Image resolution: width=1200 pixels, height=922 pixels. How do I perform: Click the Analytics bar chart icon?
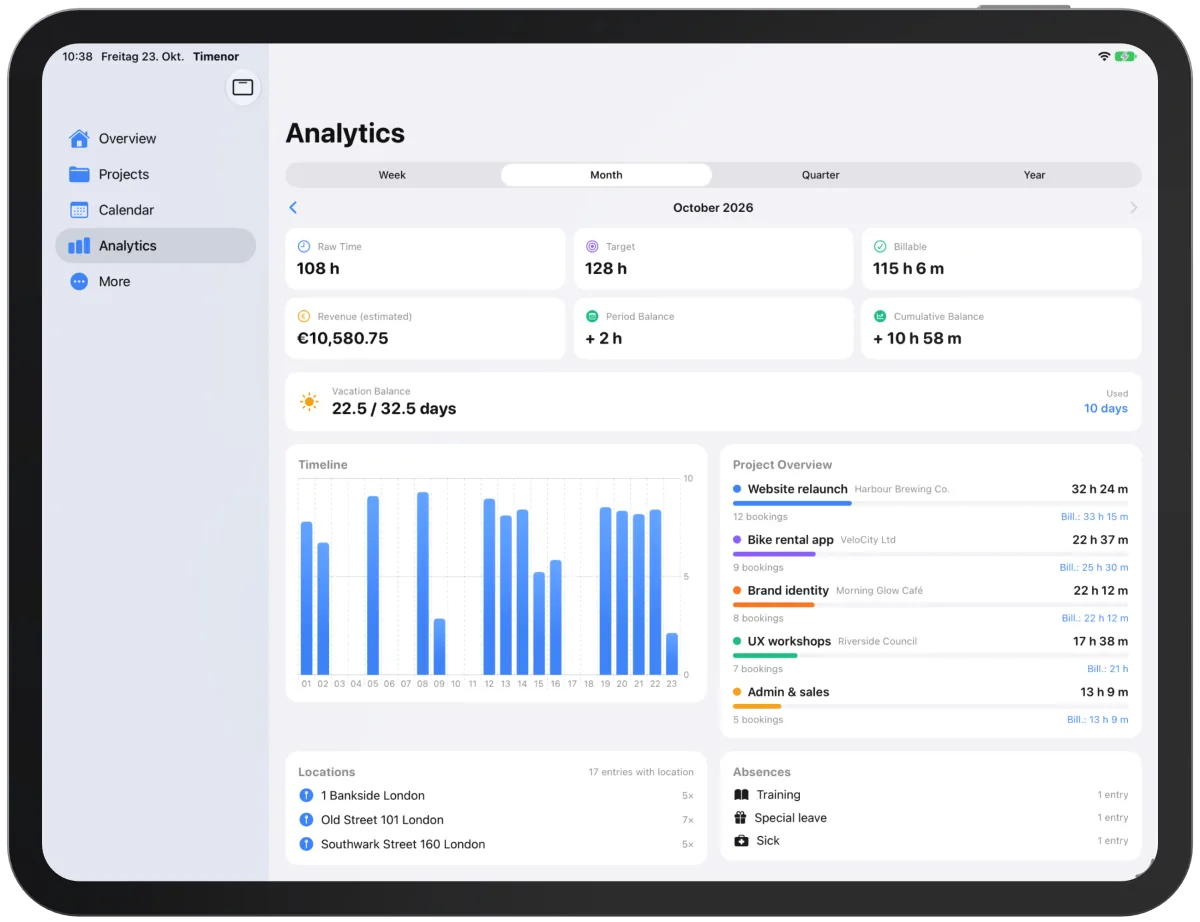click(79, 246)
